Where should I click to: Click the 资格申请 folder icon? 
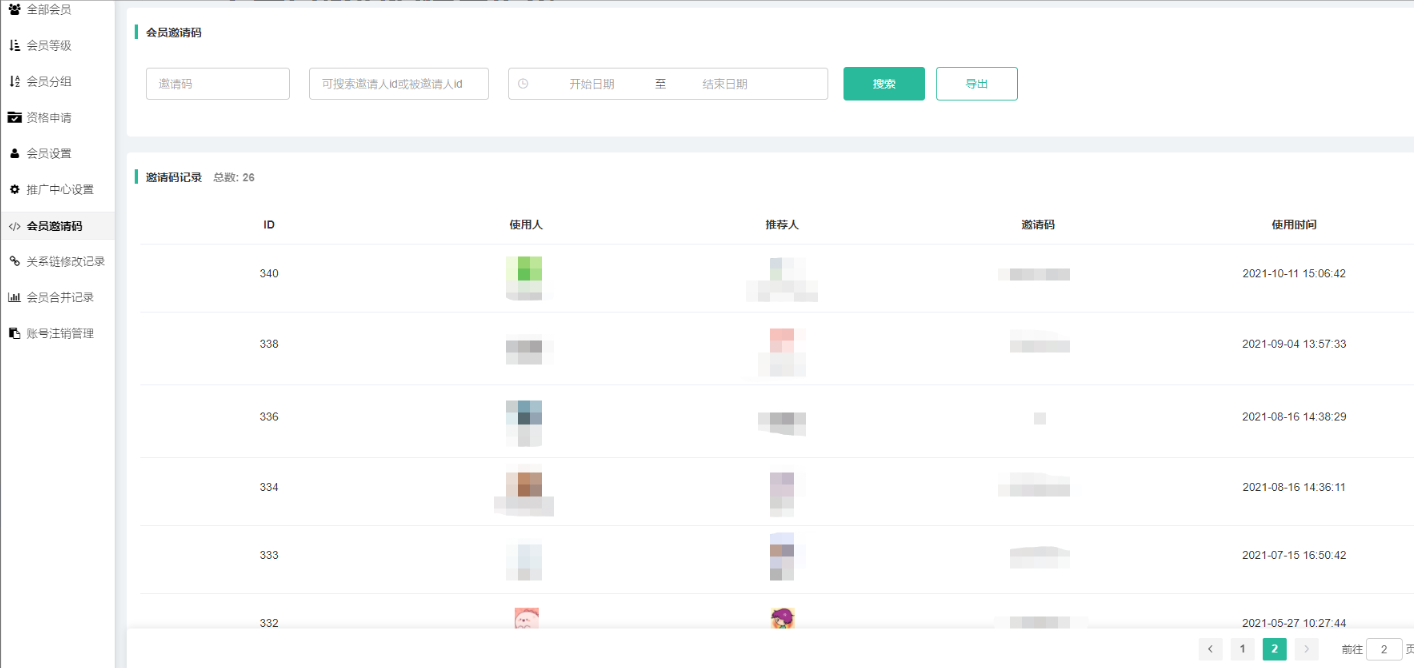coord(15,118)
